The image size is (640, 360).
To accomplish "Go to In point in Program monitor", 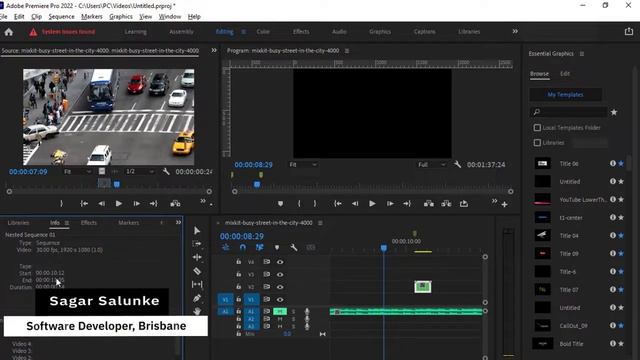I will [x=338, y=203].
